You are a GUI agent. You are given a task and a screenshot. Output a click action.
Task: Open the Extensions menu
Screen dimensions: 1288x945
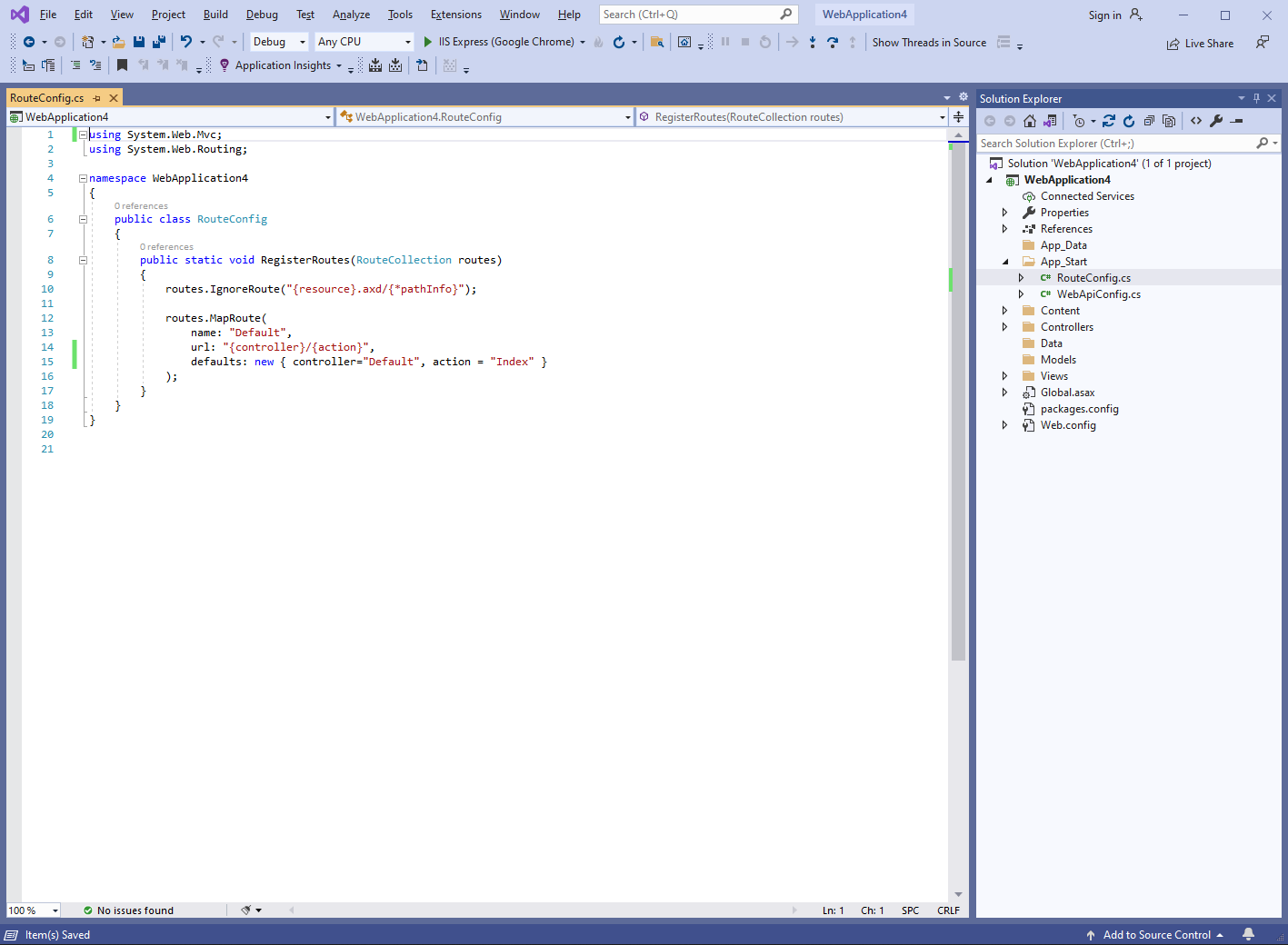tap(455, 15)
